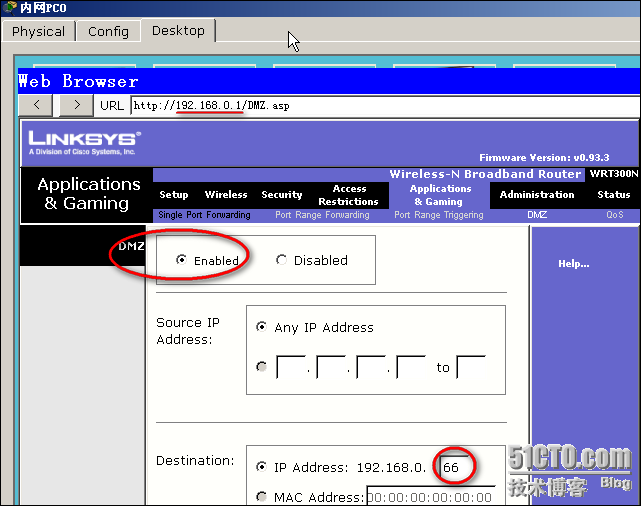Switch to the Physical tab
This screenshot has height=506, width=641.
pos(38,31)
